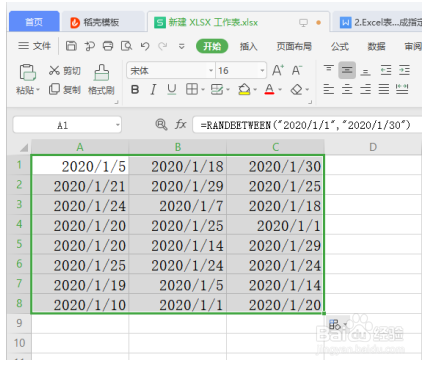This screenshot has height=367, width=433.
Task: Align text to top
Action: coord(329,70)
